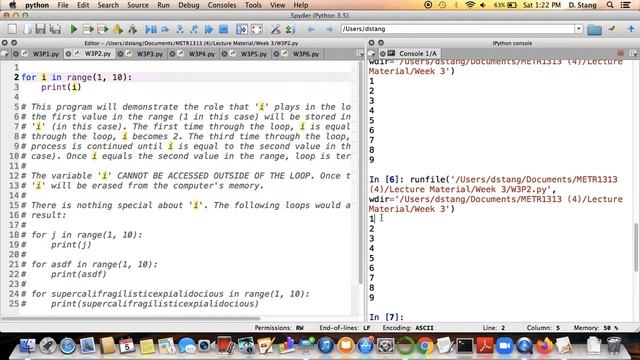
Task: Maximize the current pane
Action: [242, 29]
